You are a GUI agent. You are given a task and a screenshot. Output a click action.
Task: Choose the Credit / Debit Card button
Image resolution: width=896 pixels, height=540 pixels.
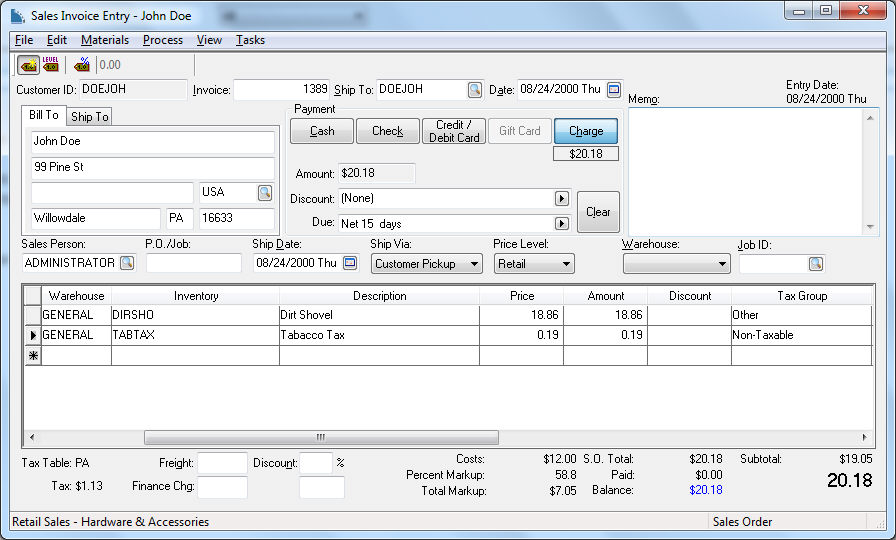(x=454, y=131)
